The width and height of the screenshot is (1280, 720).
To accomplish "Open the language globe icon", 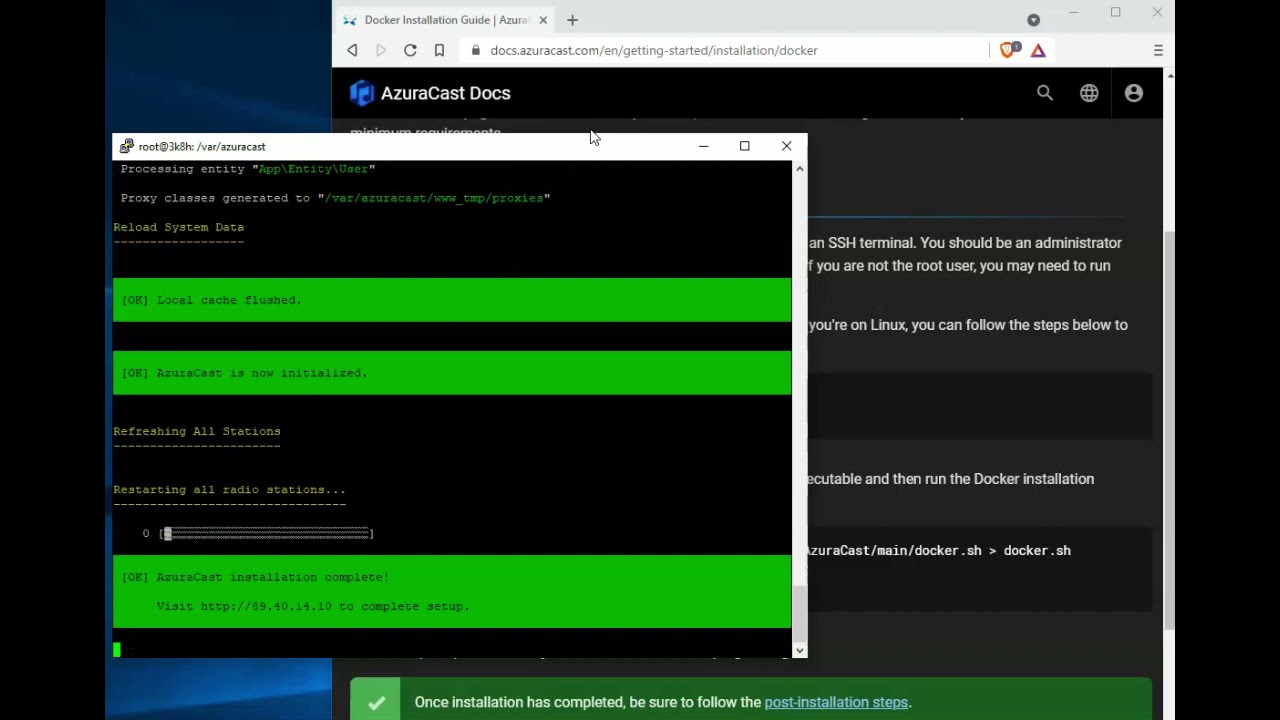I will pos(1089,93).
